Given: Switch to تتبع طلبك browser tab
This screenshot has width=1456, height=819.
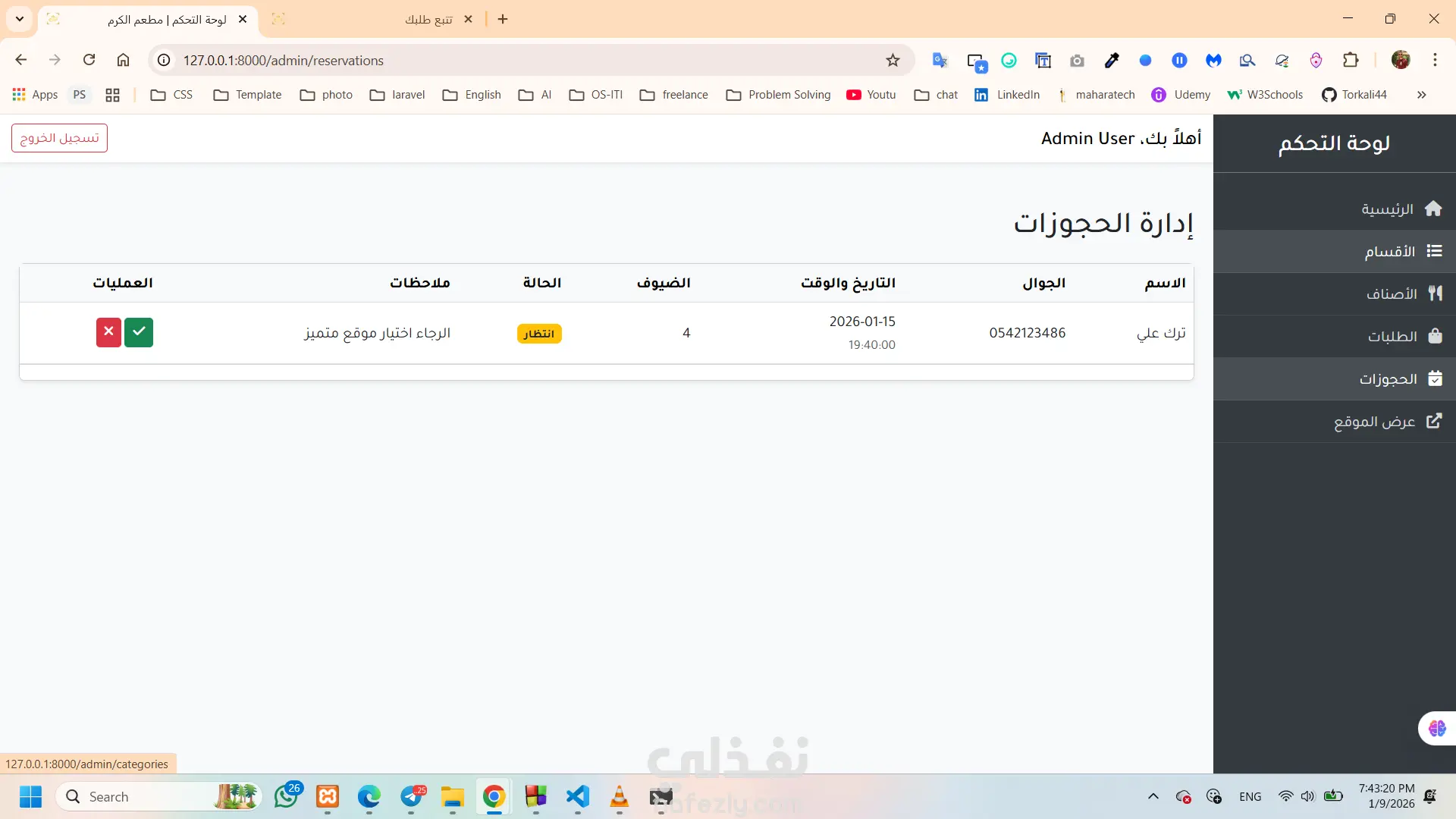Looking at the screenshot, I should 428,20.
